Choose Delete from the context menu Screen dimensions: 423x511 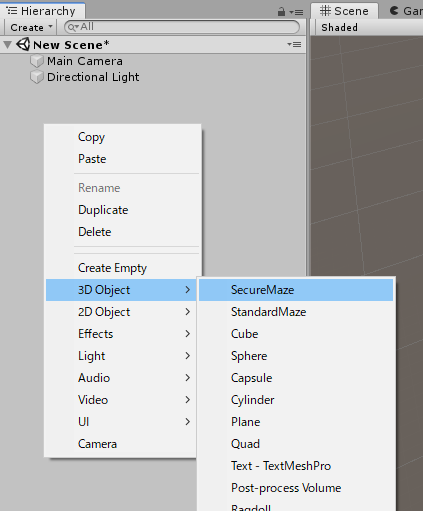[123, 232]
